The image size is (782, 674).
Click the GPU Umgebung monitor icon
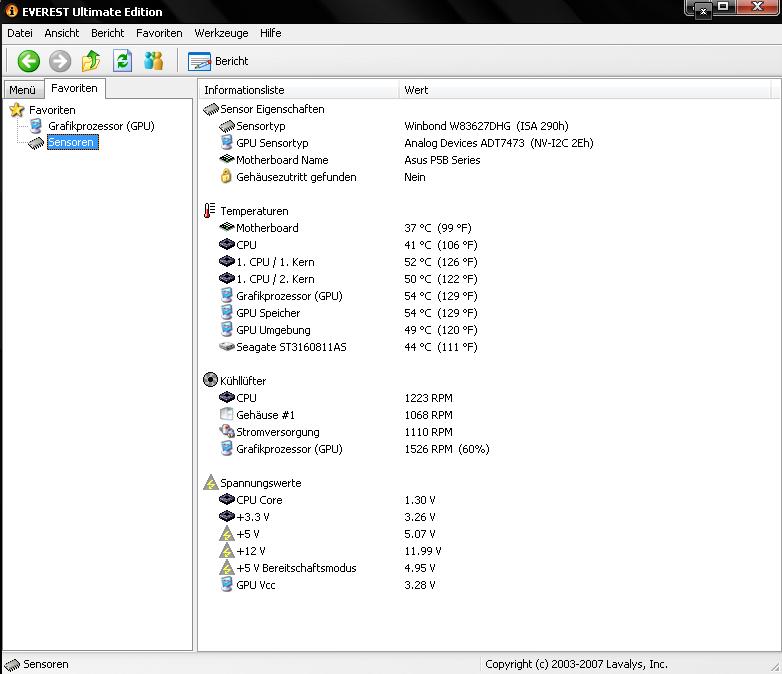(227, 330)
